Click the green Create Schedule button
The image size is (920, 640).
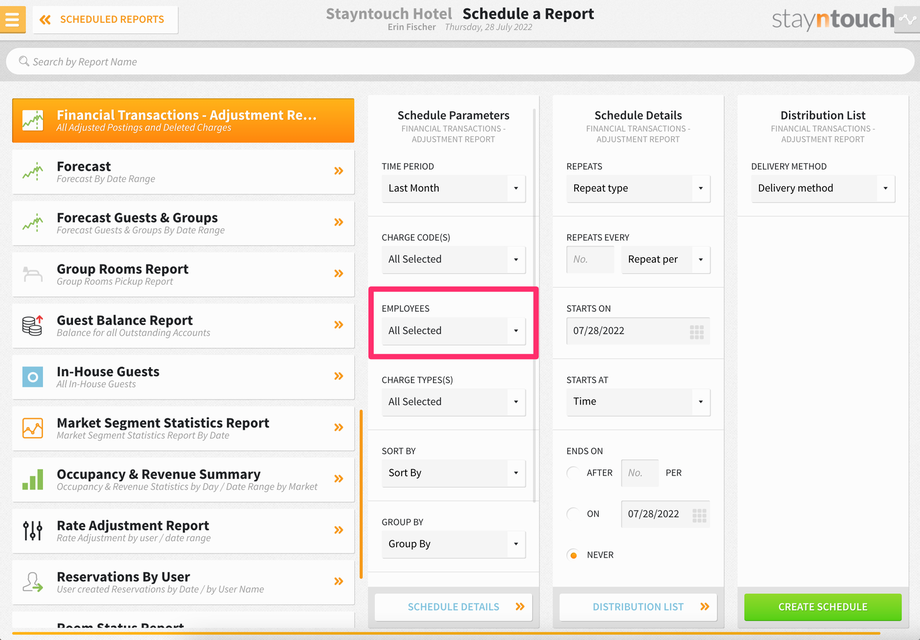(823, 607)
